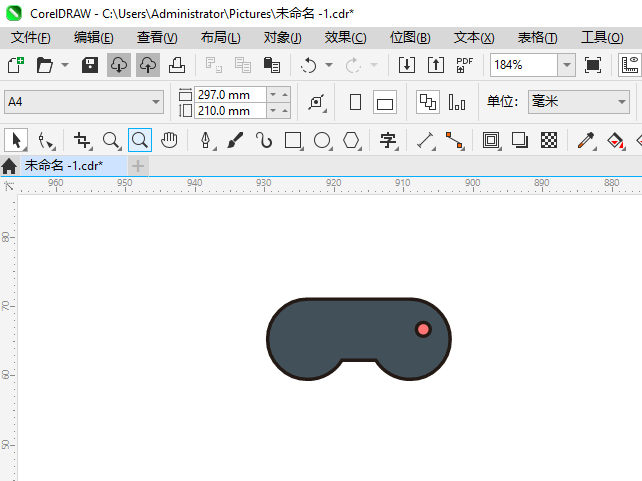The image size is (642, 481).
Task: Click the 184% zoom level field
Action: point(524,65)
